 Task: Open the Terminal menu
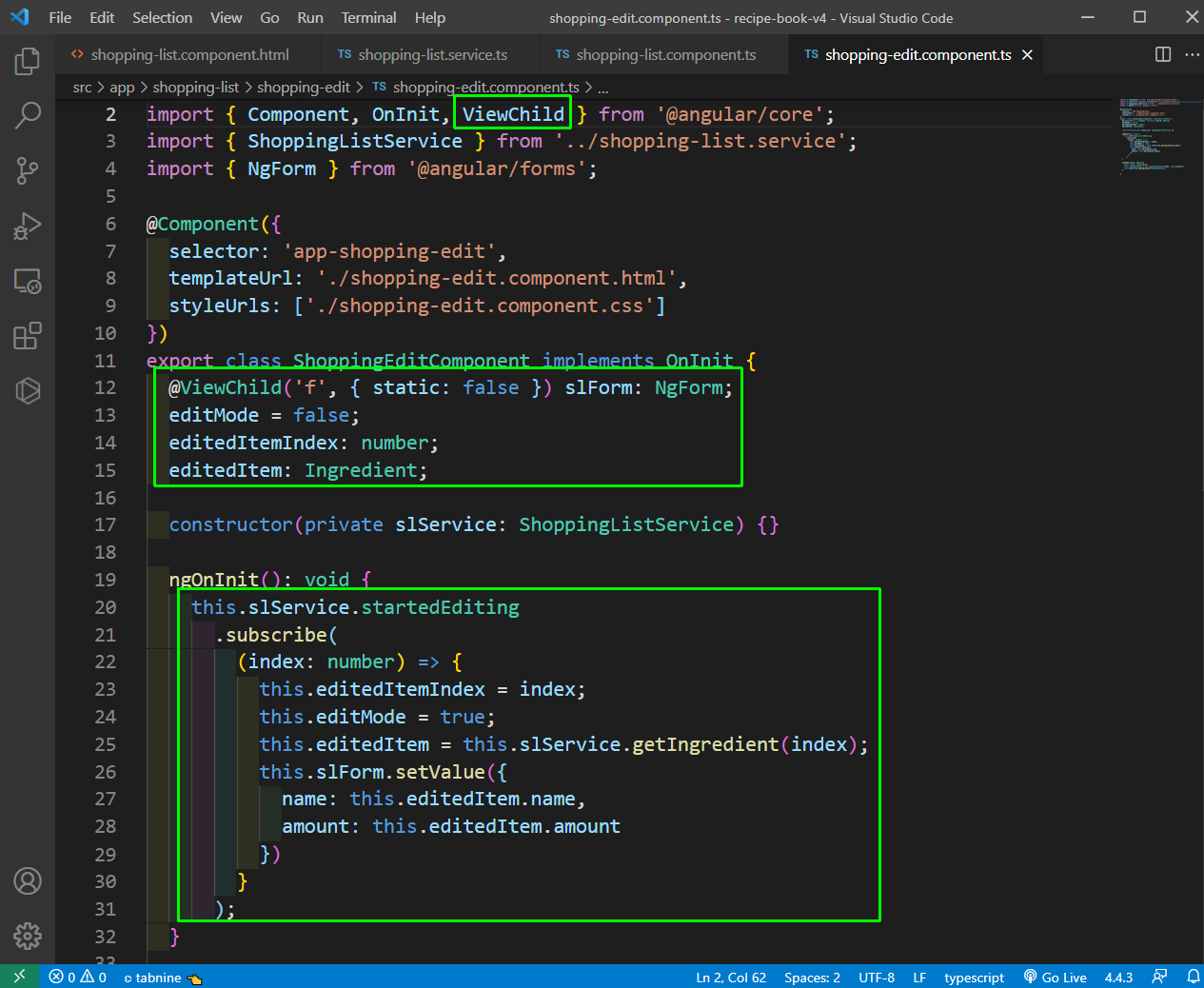click(368, 17)
